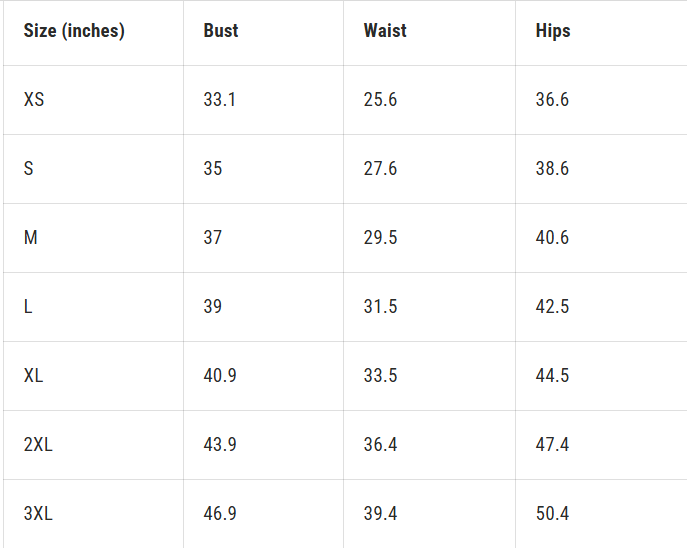Select the 2XL size row label
Viewport: 687px width, 548px height.
point(38,445)
